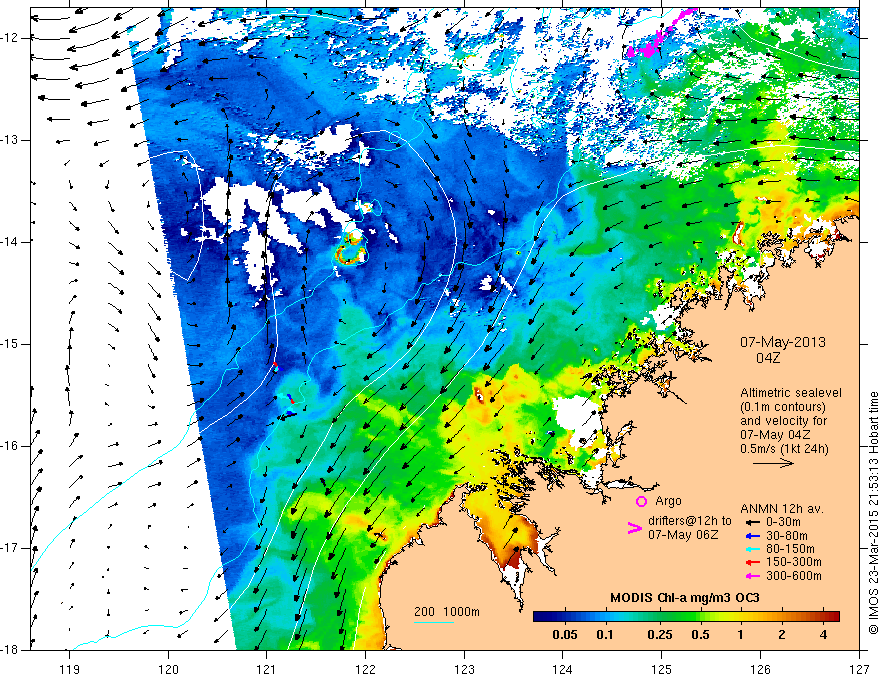Click the '300-600m' depth label
Viewport: 880px width, 680px height.
(x=794, y=576)
